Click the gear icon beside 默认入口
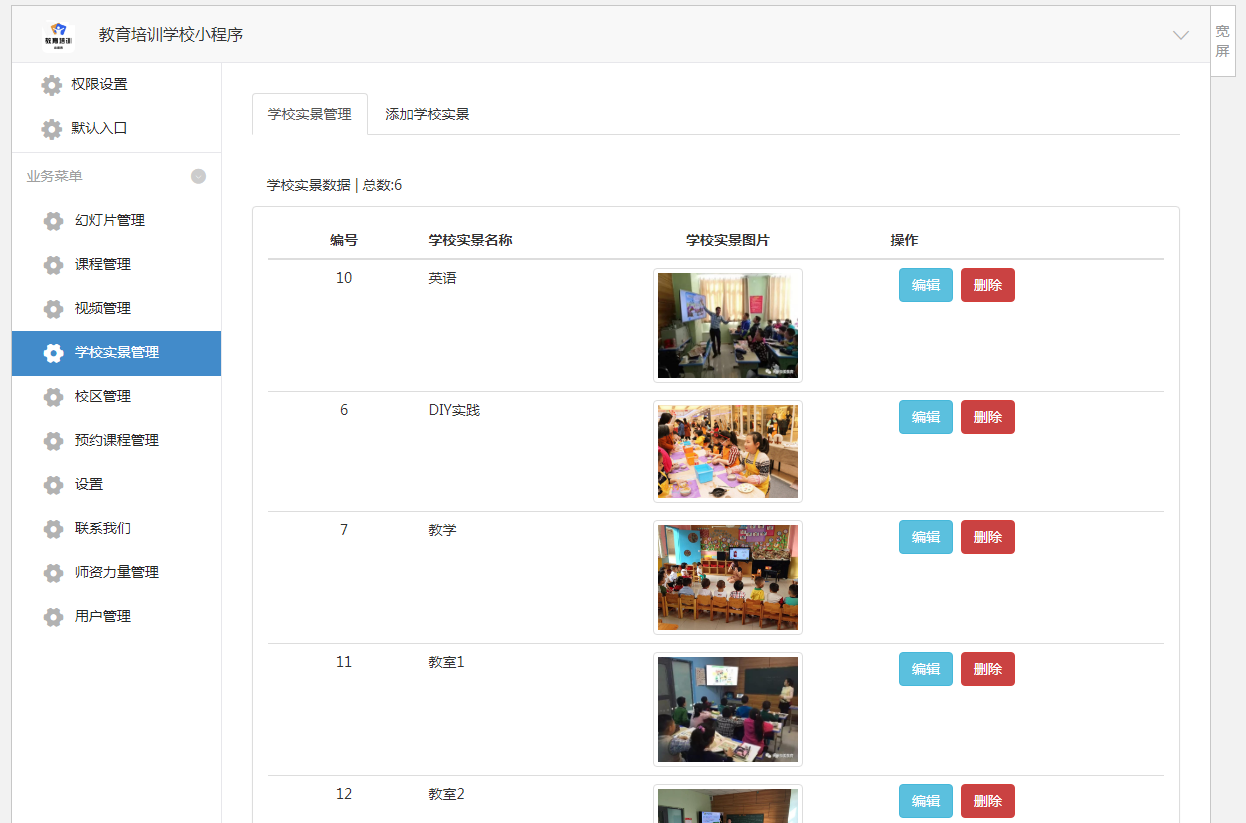Screen dimensions: 1246x823 point(51,129)
